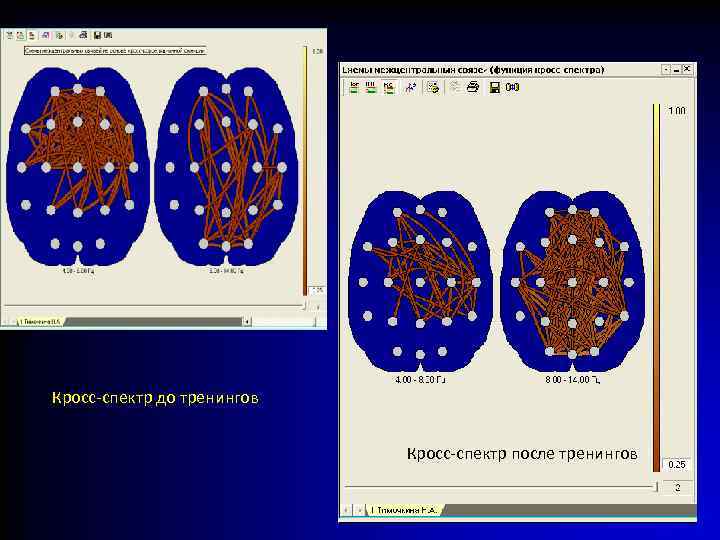Click the second tab-scroll arrow beside the right window tab
The height and width of the screenshot is (540, 720).
(x=358, y=510)
